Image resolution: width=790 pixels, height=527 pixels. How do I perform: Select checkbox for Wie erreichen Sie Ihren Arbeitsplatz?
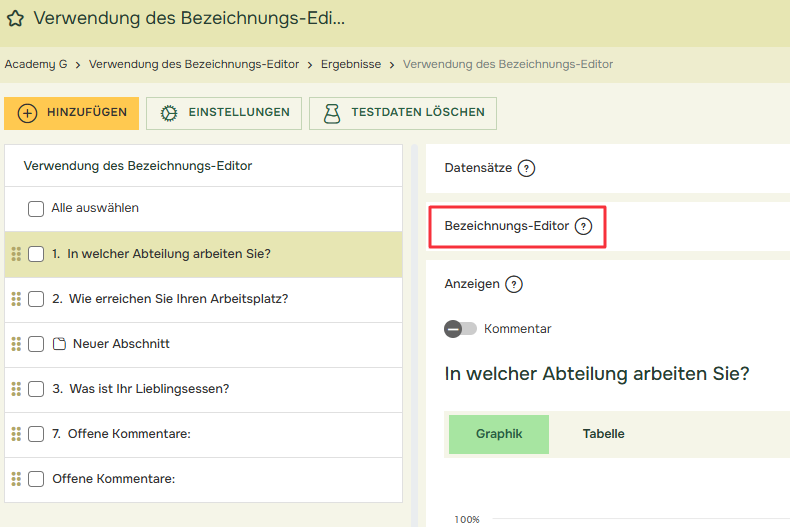[36, 299]
